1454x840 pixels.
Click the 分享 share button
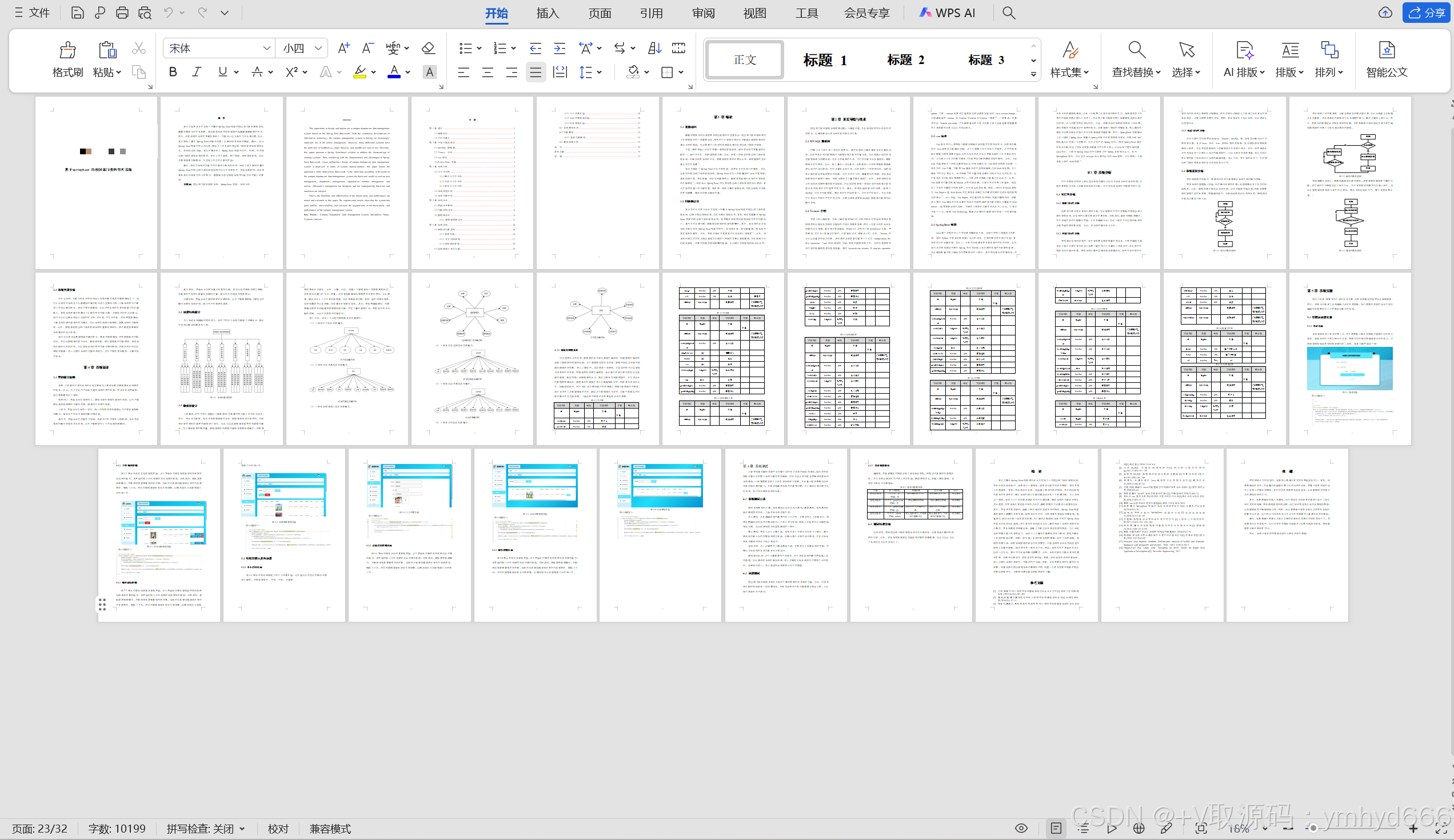pos(1427,13)
